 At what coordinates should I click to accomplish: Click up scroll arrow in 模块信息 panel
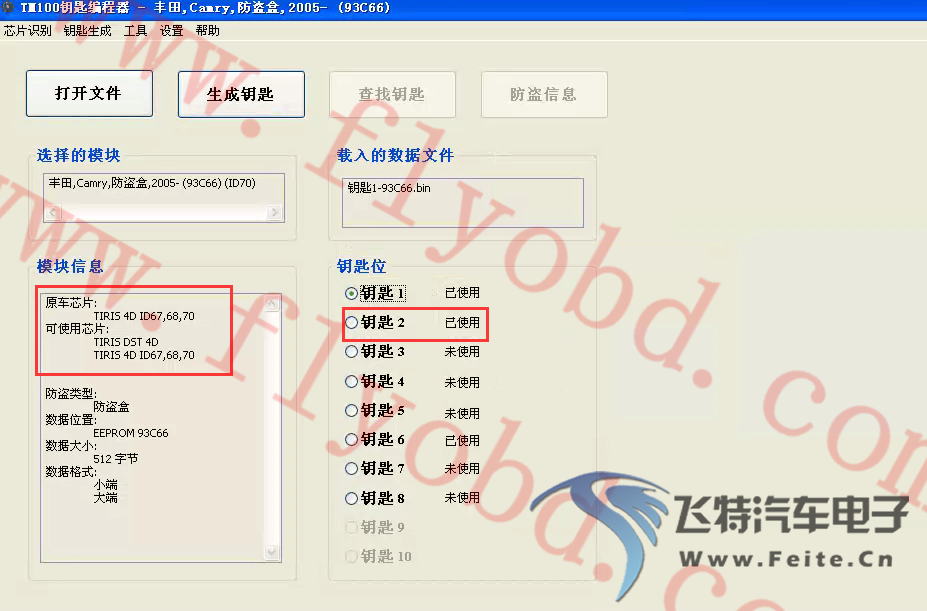271,303
